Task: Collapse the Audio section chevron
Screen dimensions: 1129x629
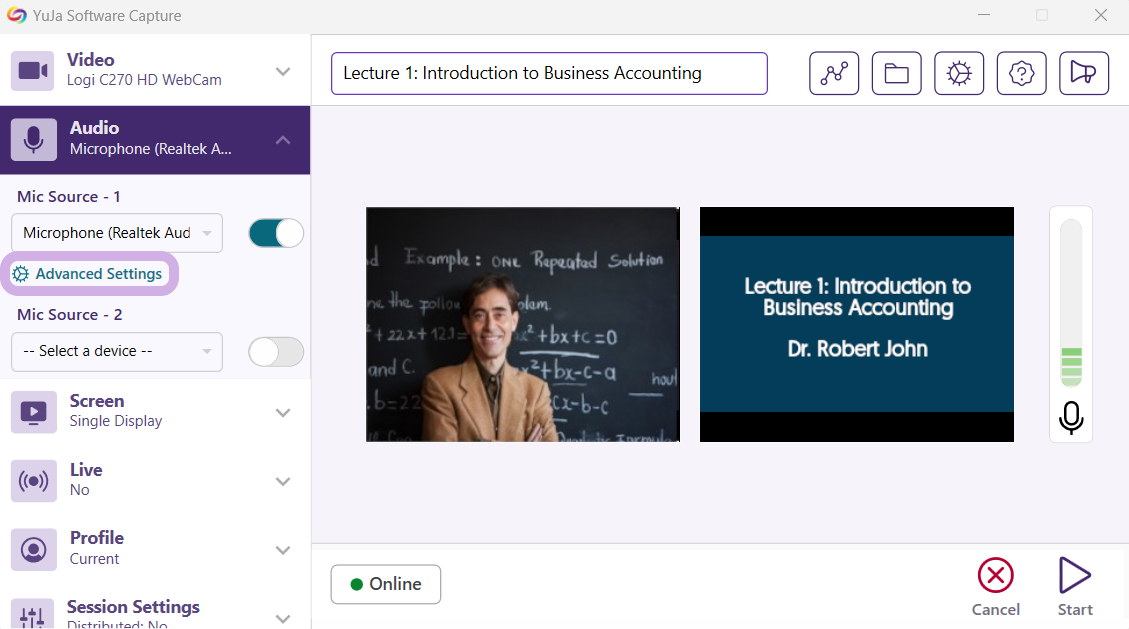Action: (x=283, y=140)
